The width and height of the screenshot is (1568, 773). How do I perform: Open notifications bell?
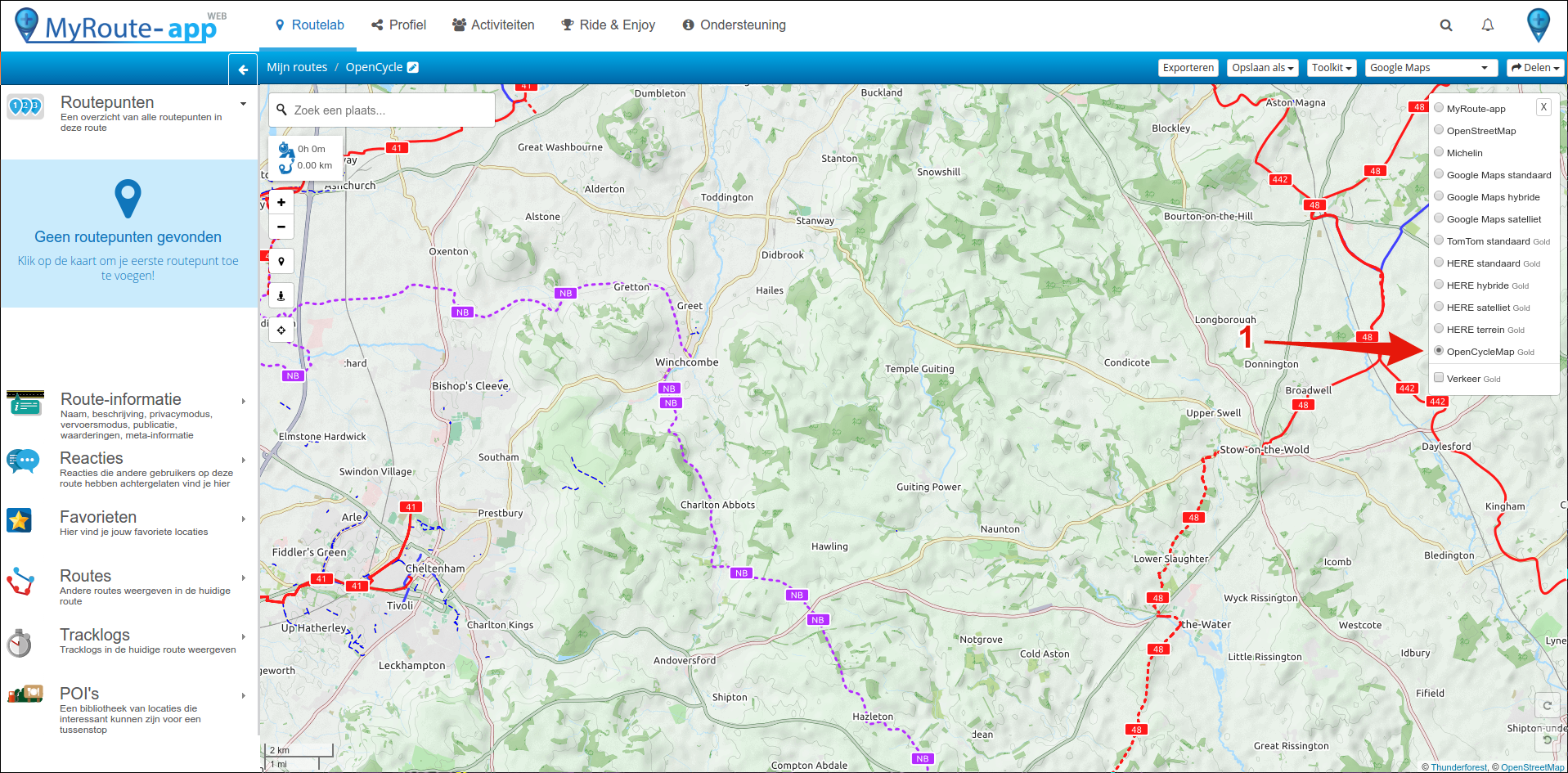pyautogui.click(x=1488, y=25)
